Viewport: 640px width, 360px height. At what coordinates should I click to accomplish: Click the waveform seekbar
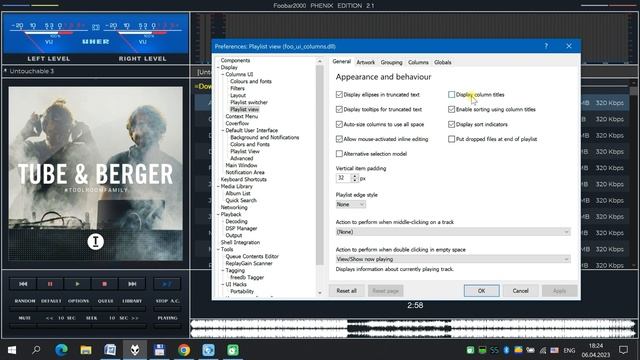coord(413,329)
